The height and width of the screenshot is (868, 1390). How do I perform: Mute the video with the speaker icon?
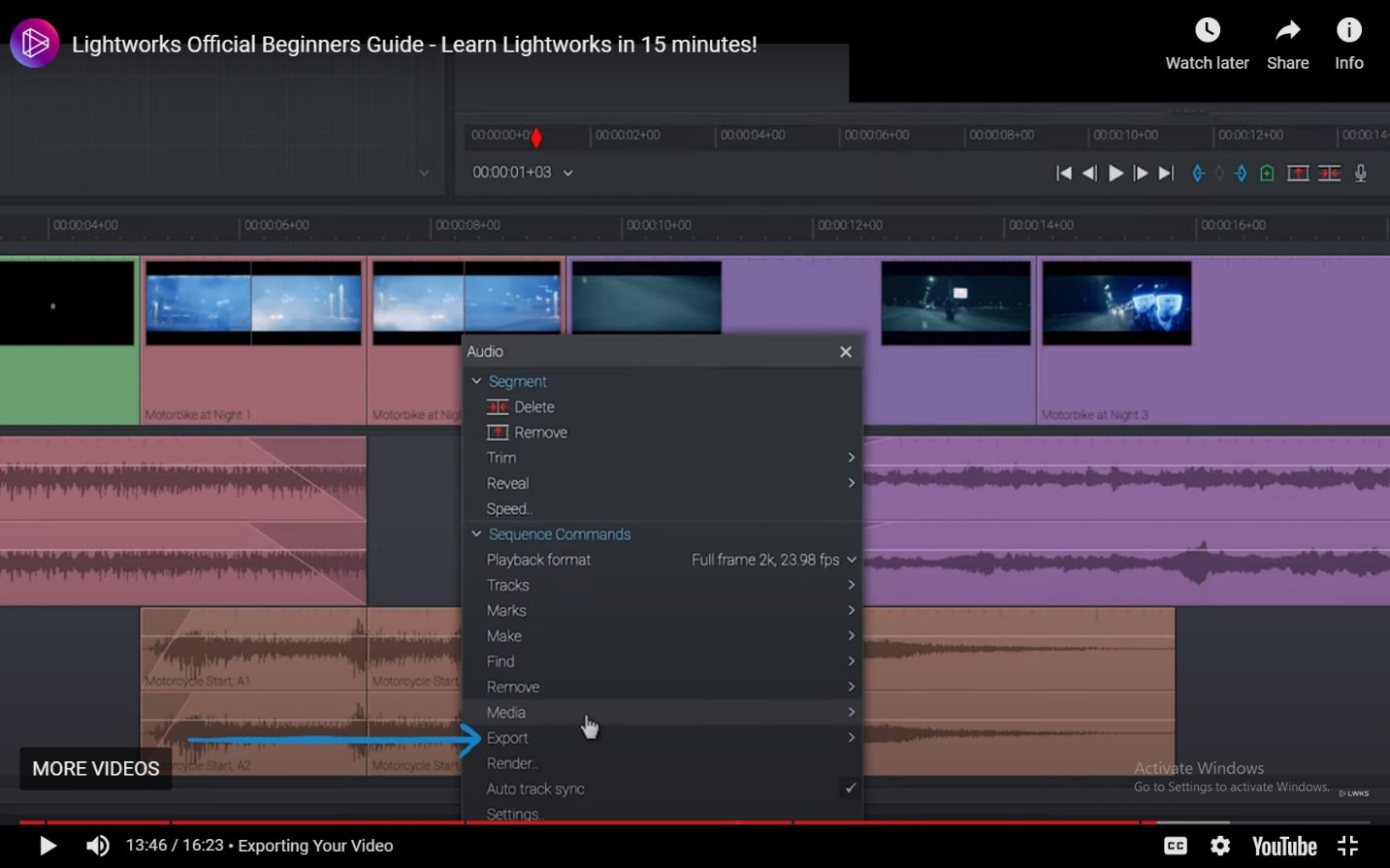(97, 846)
